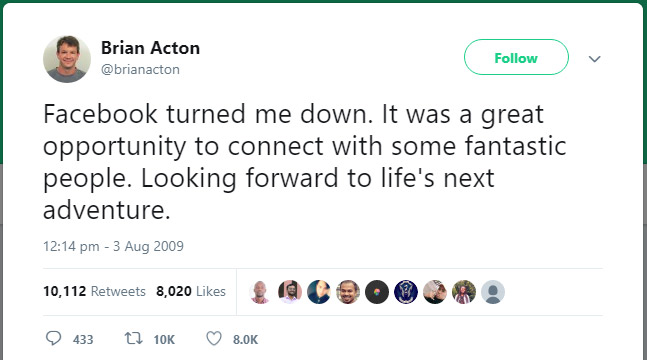View the 8,020 Likes list

(x=191, y=291)
